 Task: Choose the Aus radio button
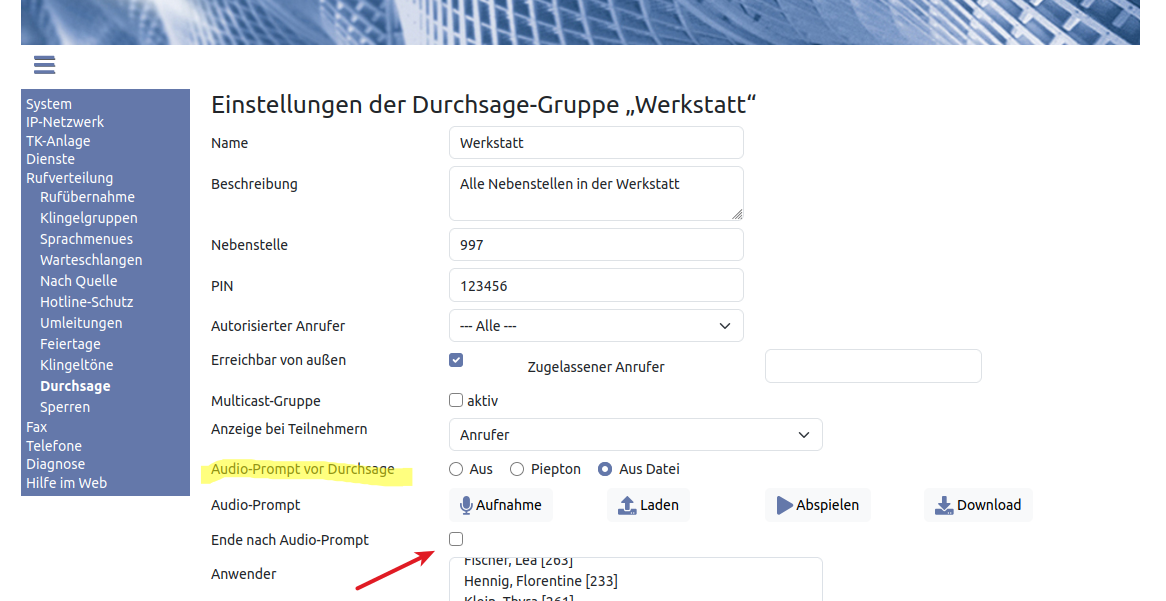click(x=456, y=469)
